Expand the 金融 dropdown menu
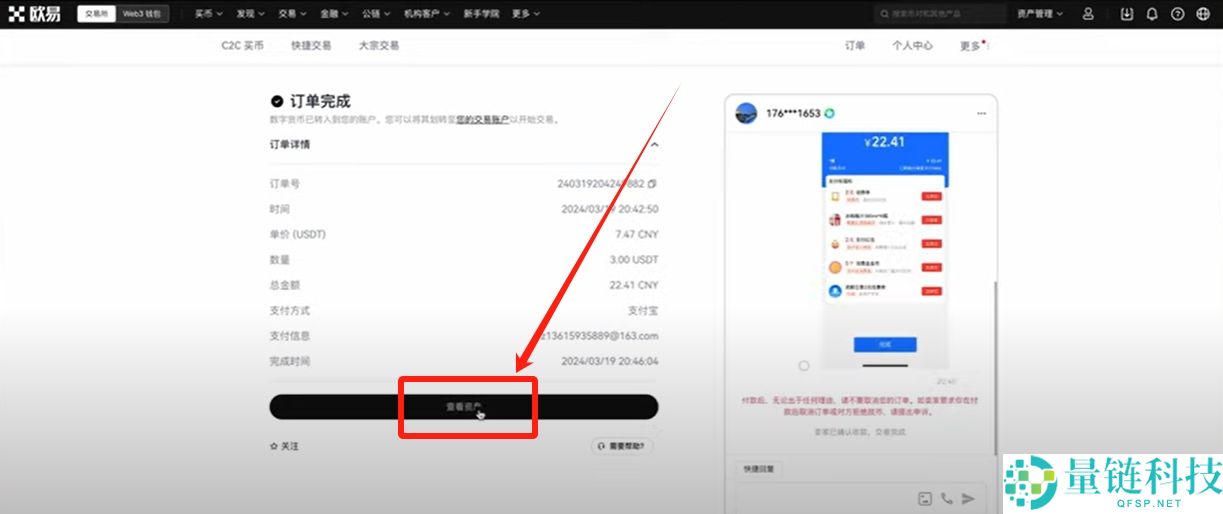This screenshot has height=514, width=1223. pyautogui.click(x=334, y=14)
